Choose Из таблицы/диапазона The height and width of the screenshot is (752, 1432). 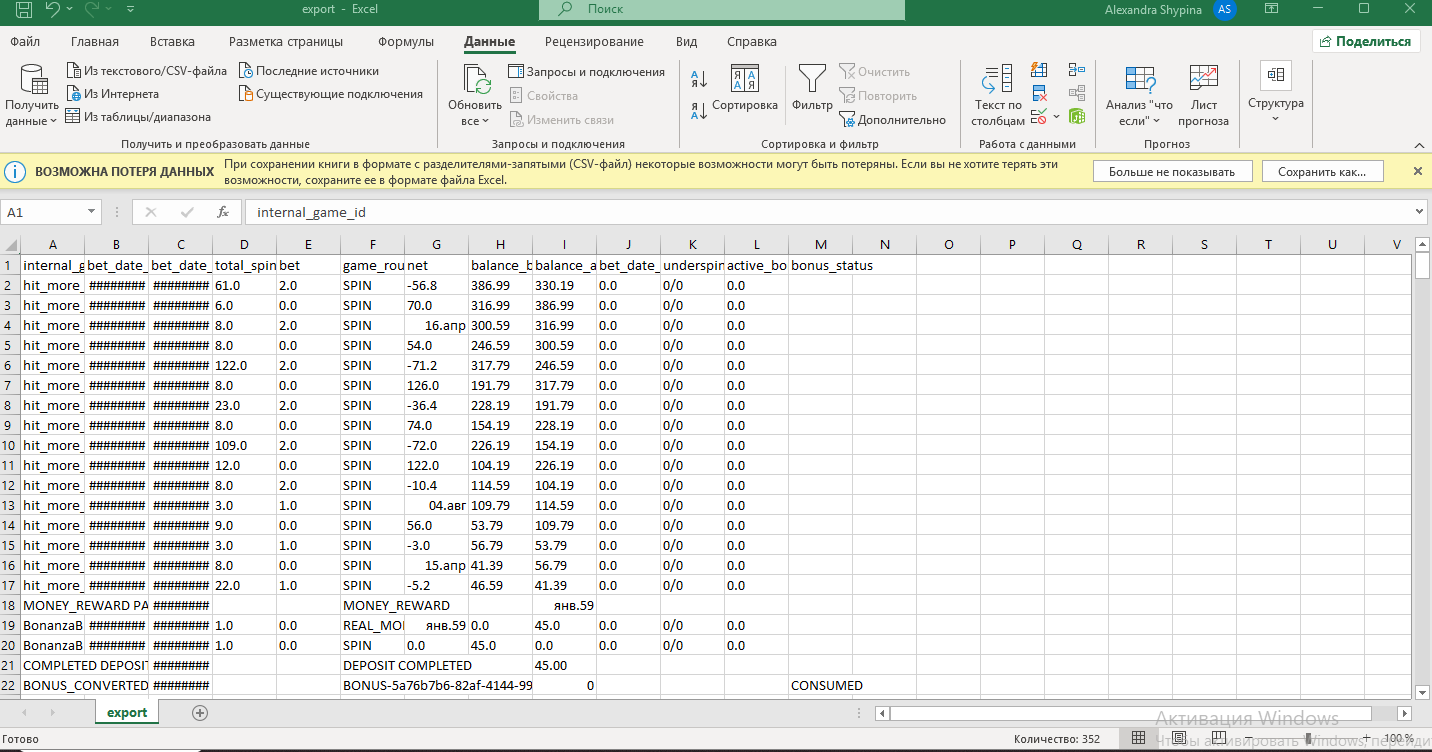coord(138,116)
